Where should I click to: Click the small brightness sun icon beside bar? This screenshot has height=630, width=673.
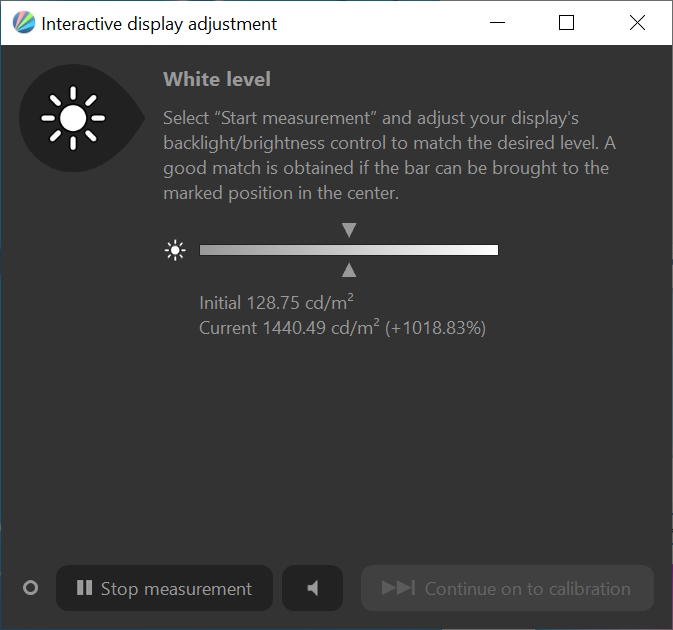(175, 250)
